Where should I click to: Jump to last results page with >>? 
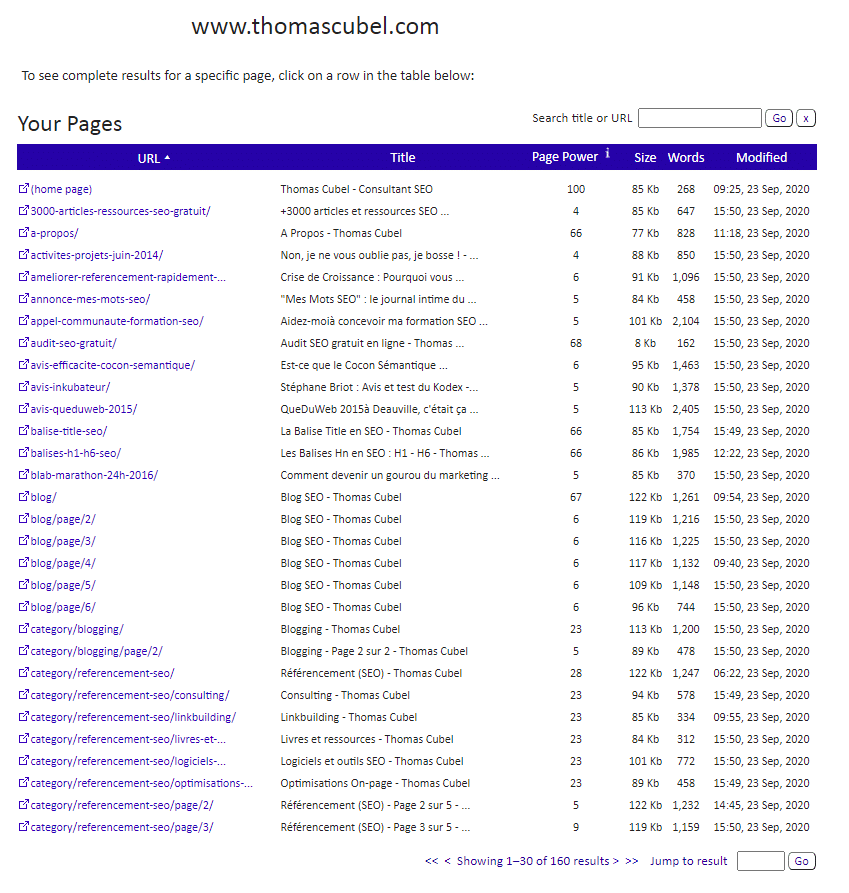click(x=631, y=861)
